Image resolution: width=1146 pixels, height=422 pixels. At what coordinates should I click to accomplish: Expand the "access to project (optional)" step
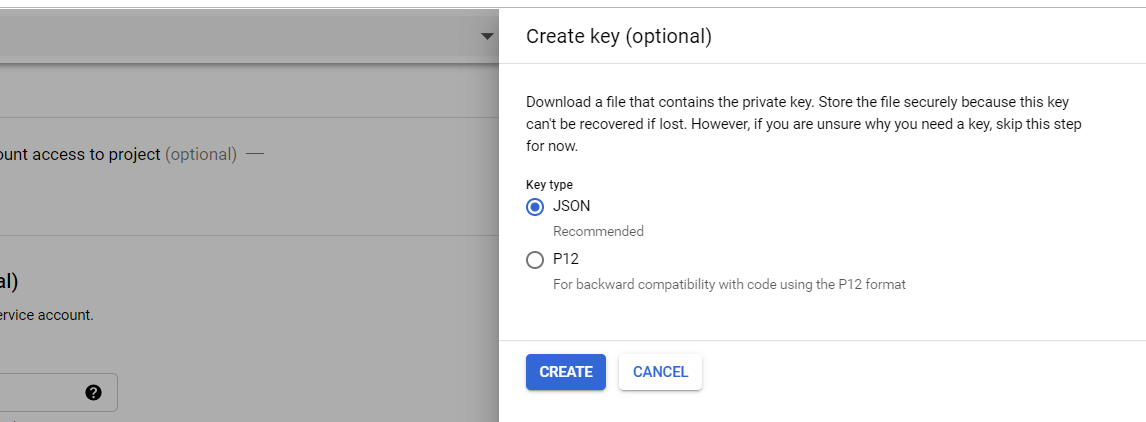118,154
